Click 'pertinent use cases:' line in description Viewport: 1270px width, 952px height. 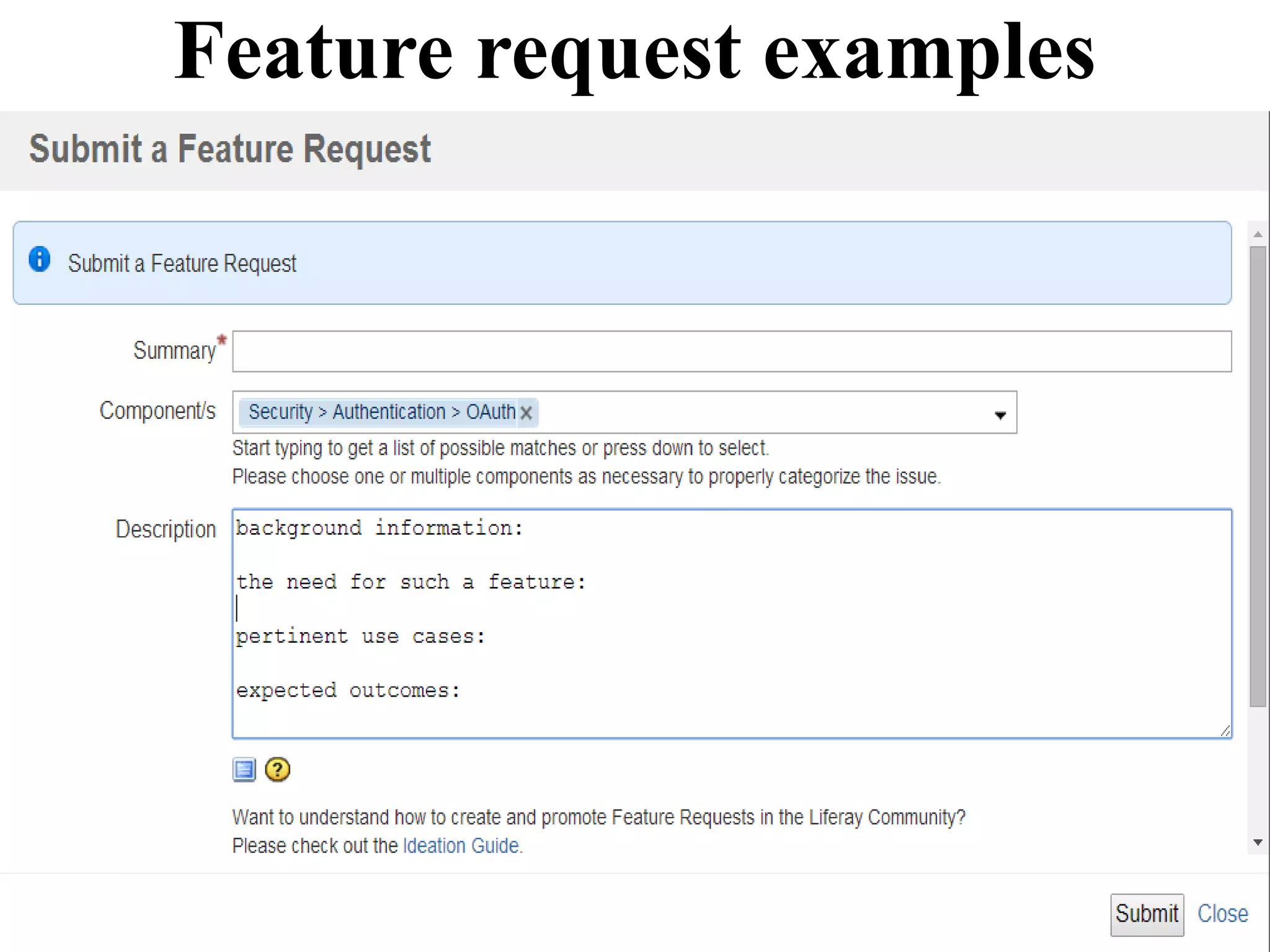tap(360, 637)
